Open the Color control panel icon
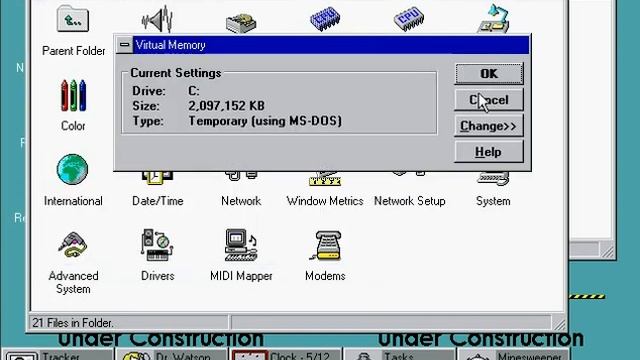 [73, 96]
